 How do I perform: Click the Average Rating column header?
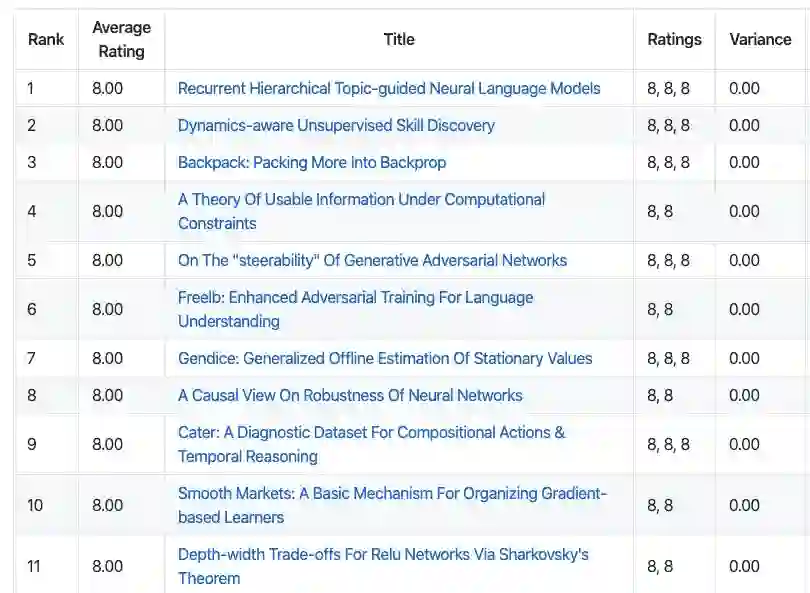click(121, 40)
